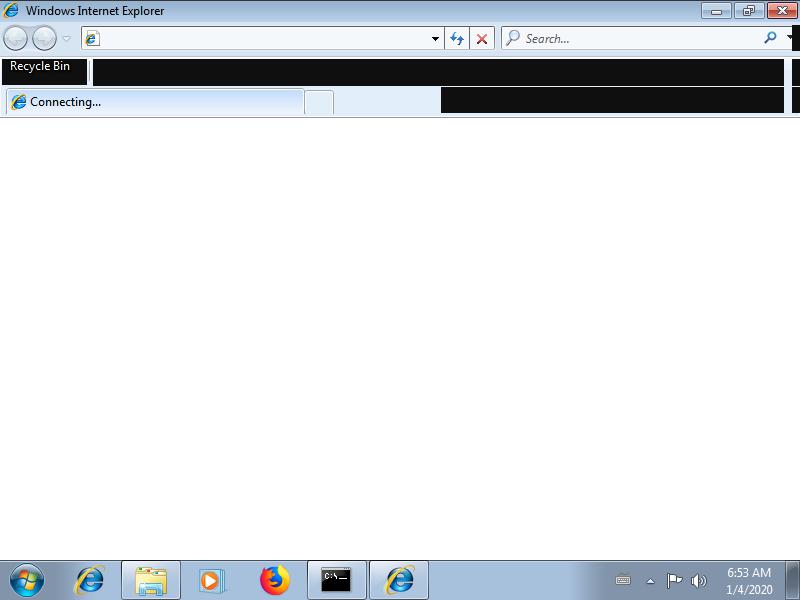Launch Firefox from taskbar
Viewport: 800px width, 600px height.
[274, 580]
